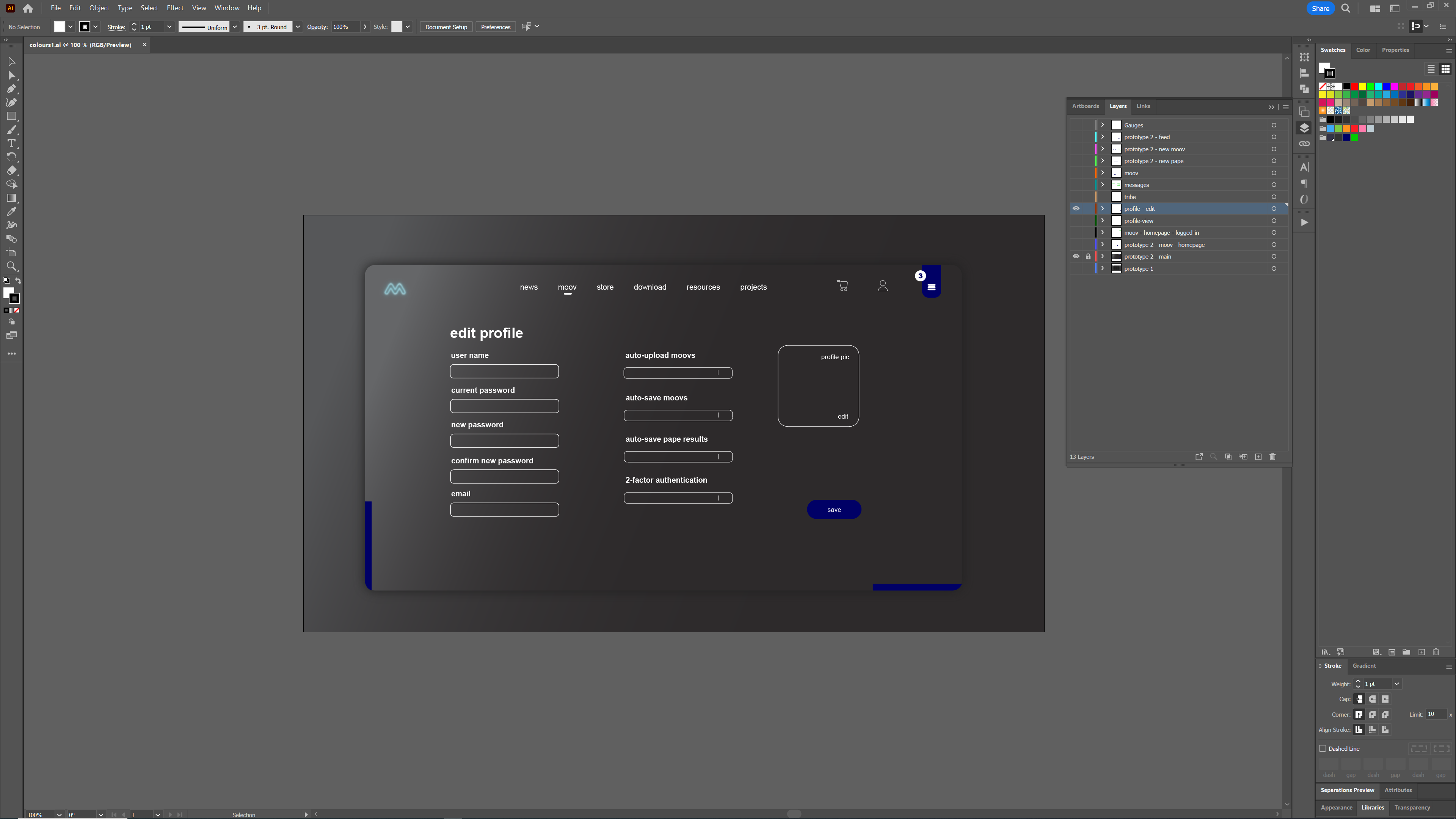Screen dimensions: 1456x819
Task: Expand the prototype 1 layer
Action: click(1102, 268)
